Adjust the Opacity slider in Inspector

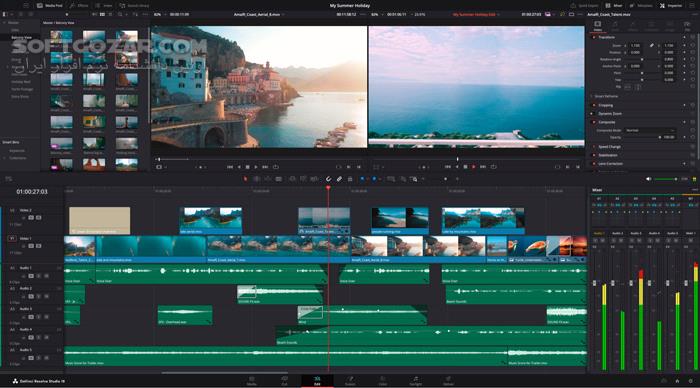click(642, 138)
